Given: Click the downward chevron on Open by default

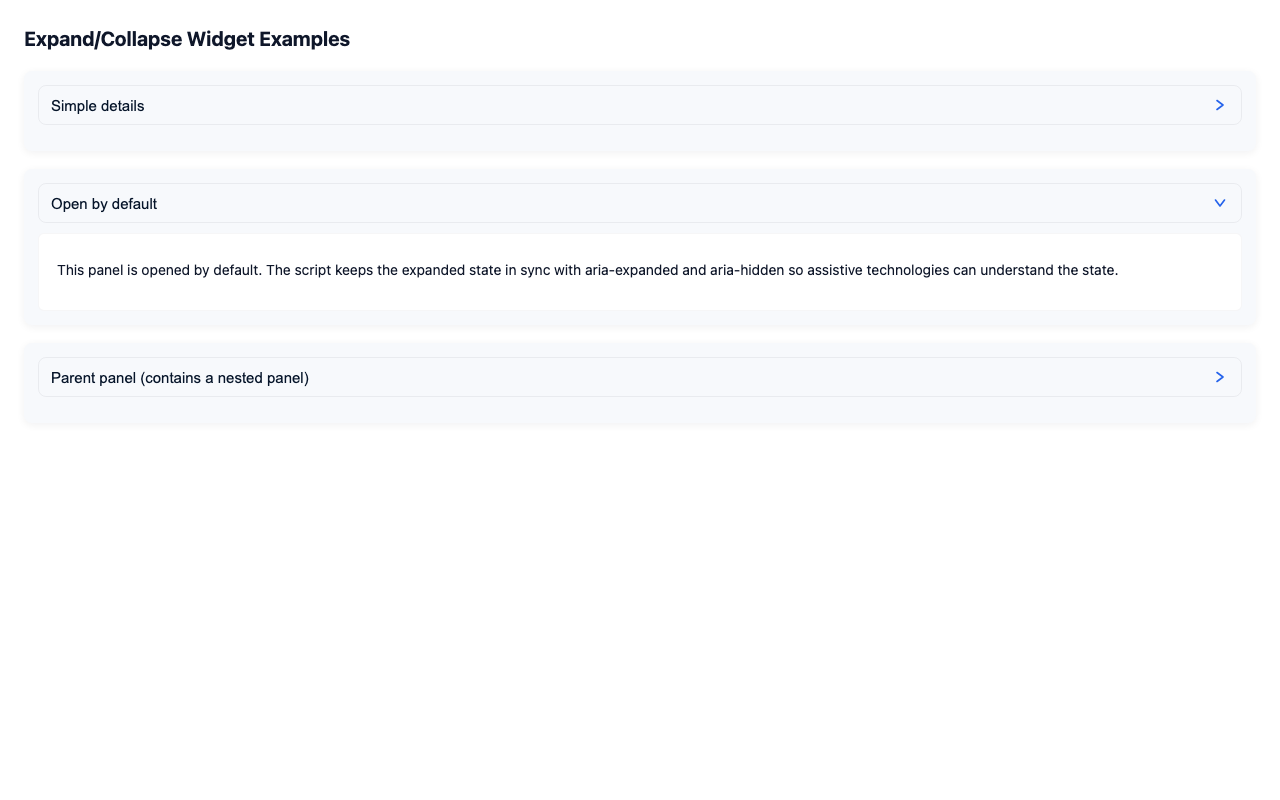Looking at the screenshot, I should tap(1219, 203).
